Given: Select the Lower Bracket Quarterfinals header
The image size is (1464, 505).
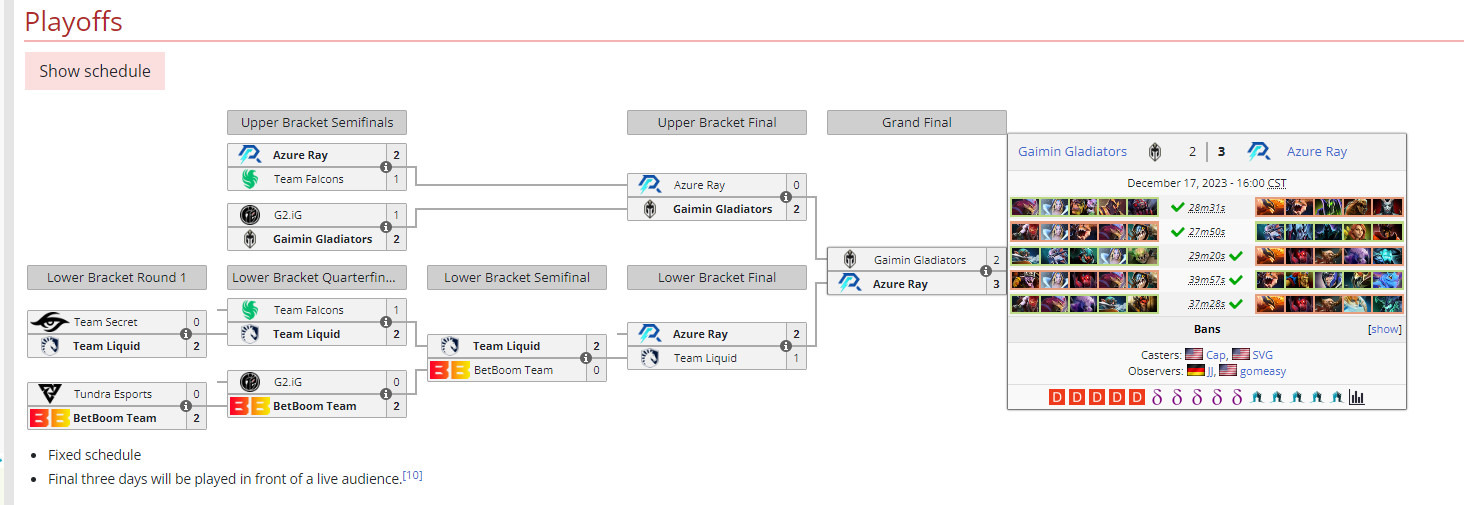Looking at the screenshot, I should pyautogui.click(x=316, y=278).
